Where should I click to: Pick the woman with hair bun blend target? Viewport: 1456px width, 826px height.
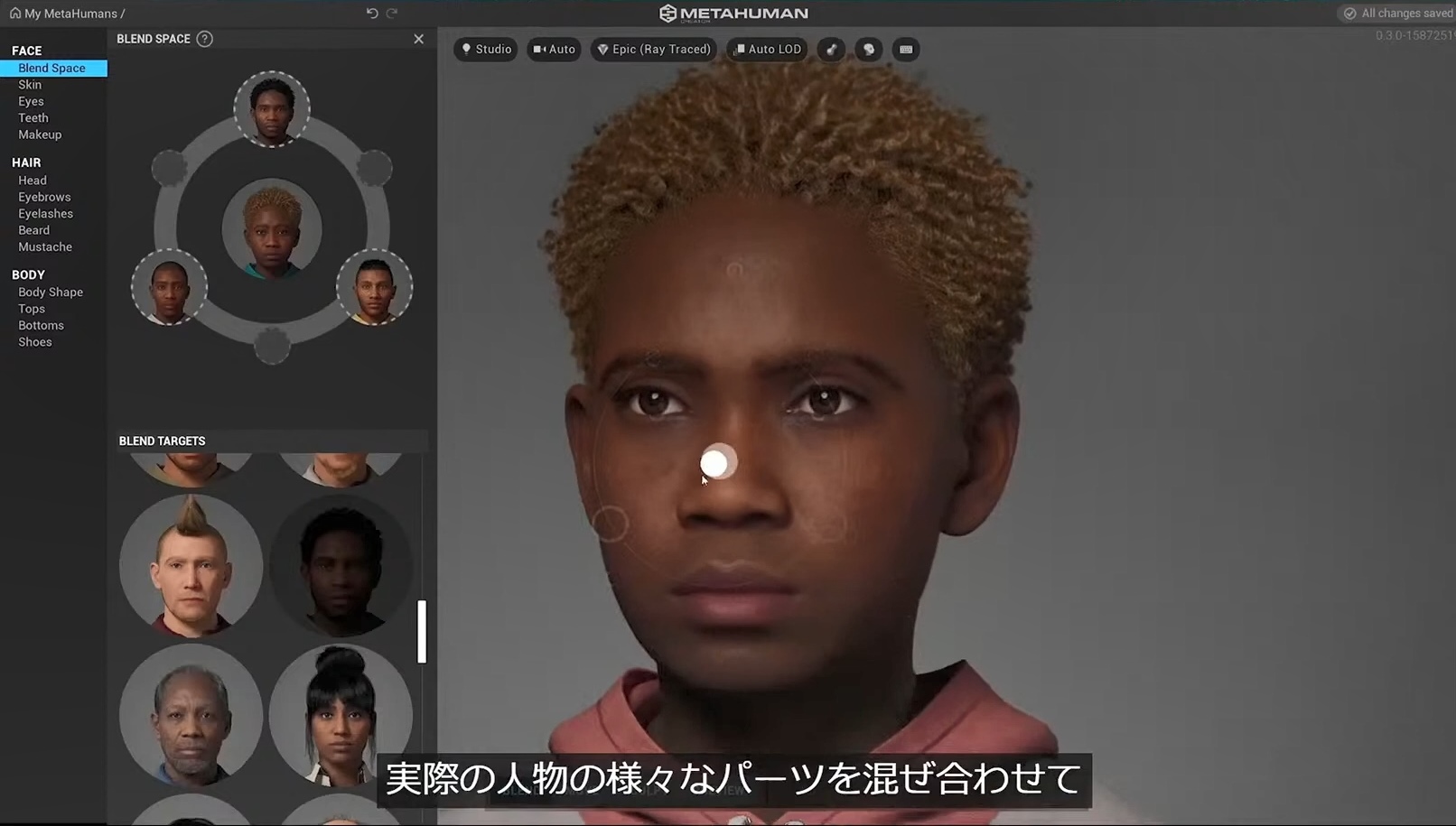pyautogui.click(x=341, y=715)
